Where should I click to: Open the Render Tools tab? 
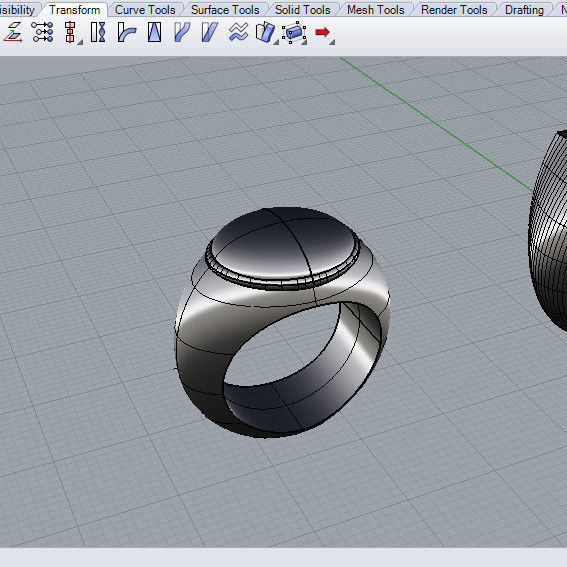pos(454,10)
